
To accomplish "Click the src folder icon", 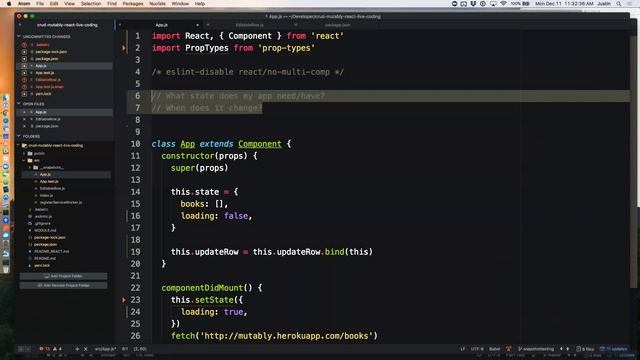I will tap(30, 160).
